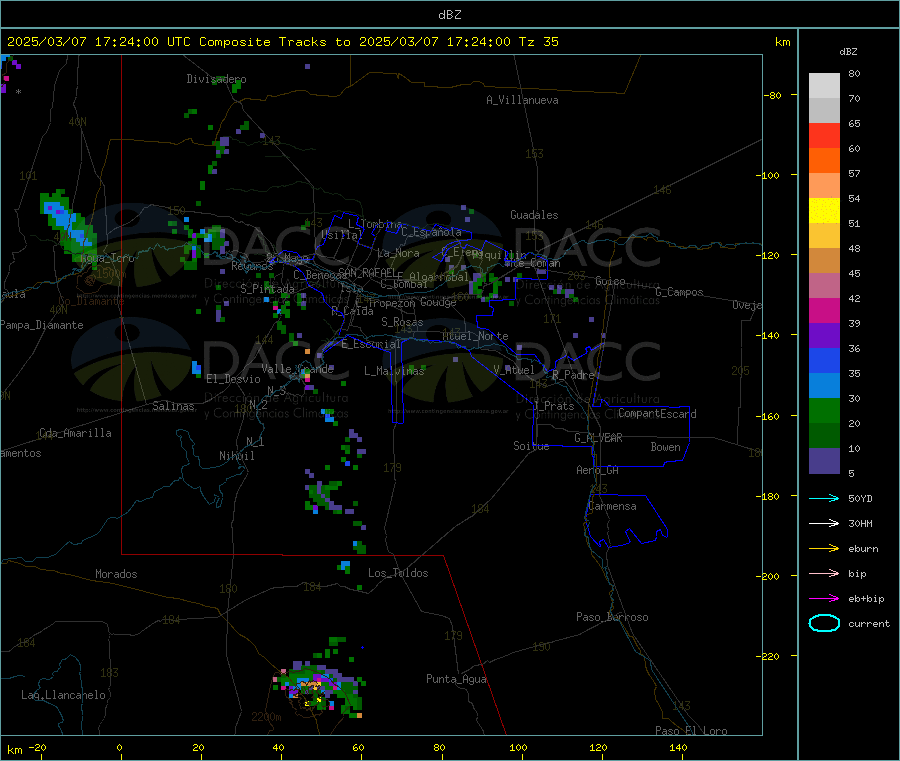Click the 20 dBZ green legend swatch

point(824,410)
